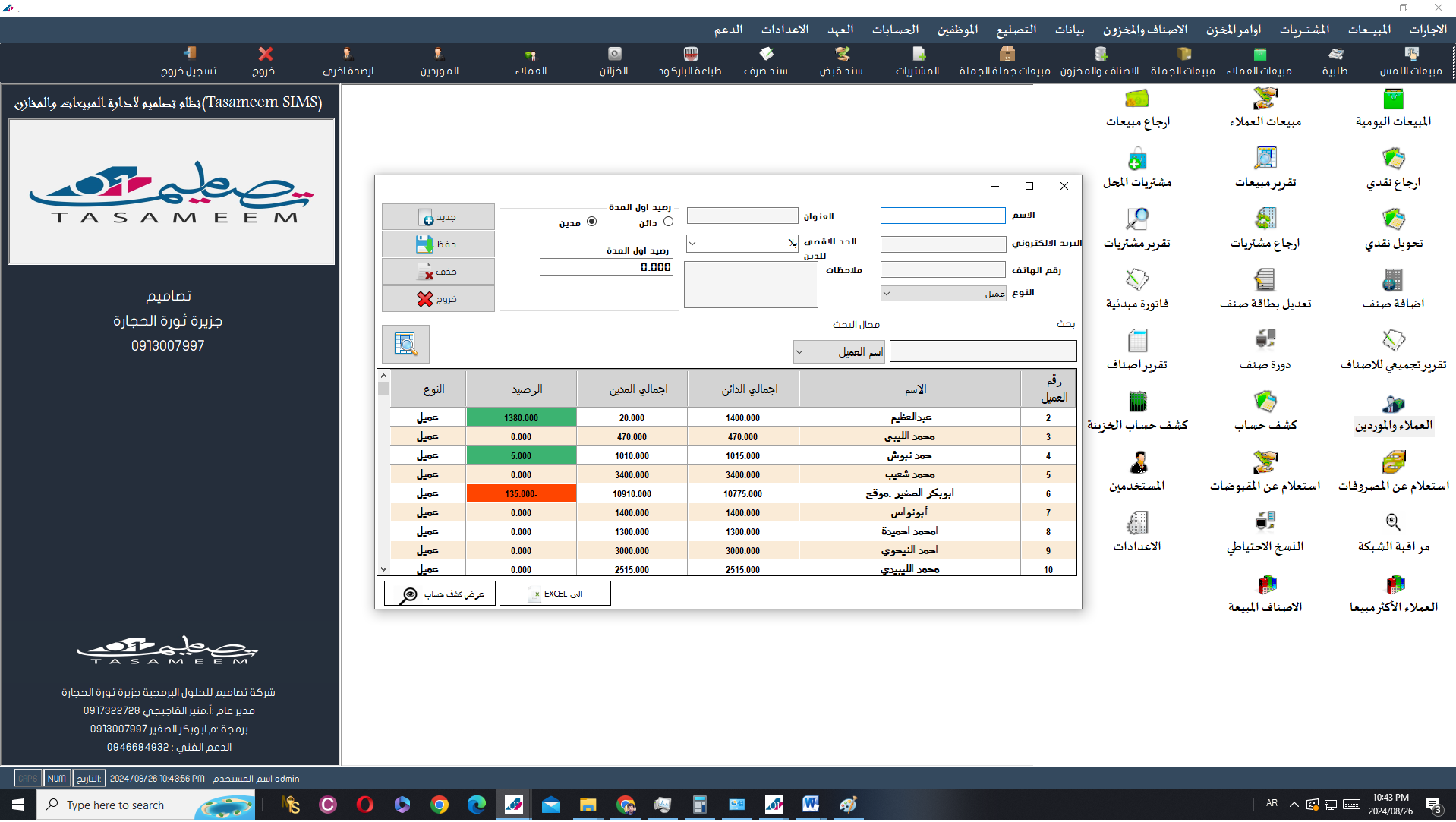Select the red balance cell 135.000-
1456x822 pixels.
tap(522, 494)
